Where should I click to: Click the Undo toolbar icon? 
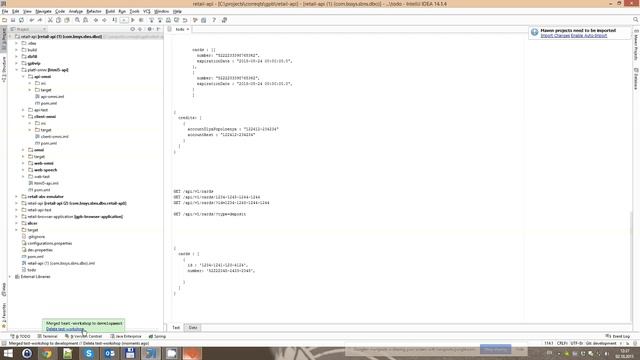[31, 20]
